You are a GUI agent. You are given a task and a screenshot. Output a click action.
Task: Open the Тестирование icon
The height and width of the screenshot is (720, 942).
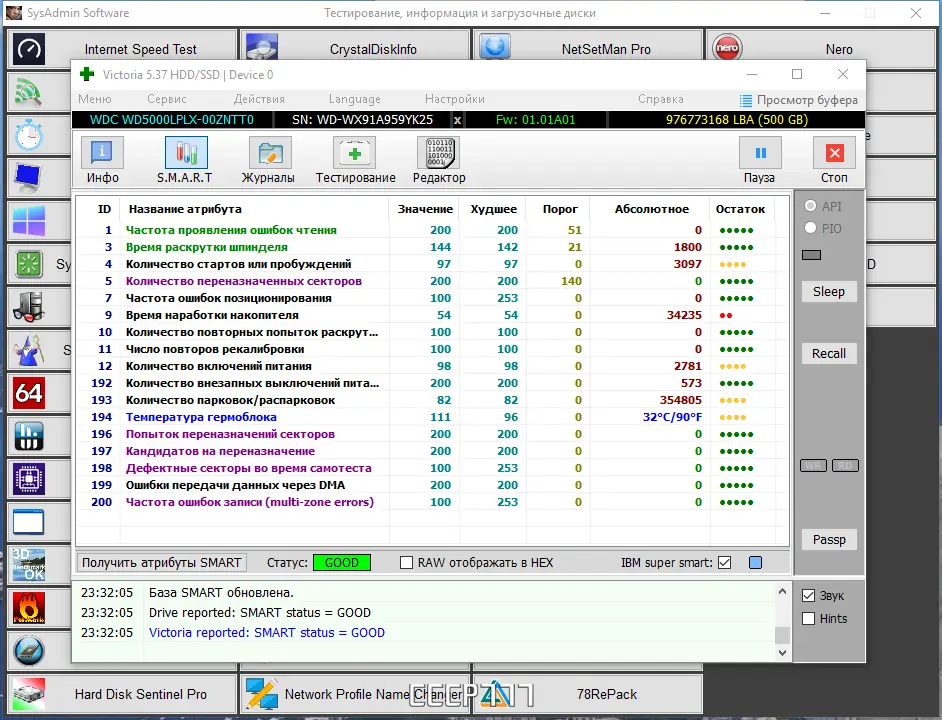tap(354, 153)
